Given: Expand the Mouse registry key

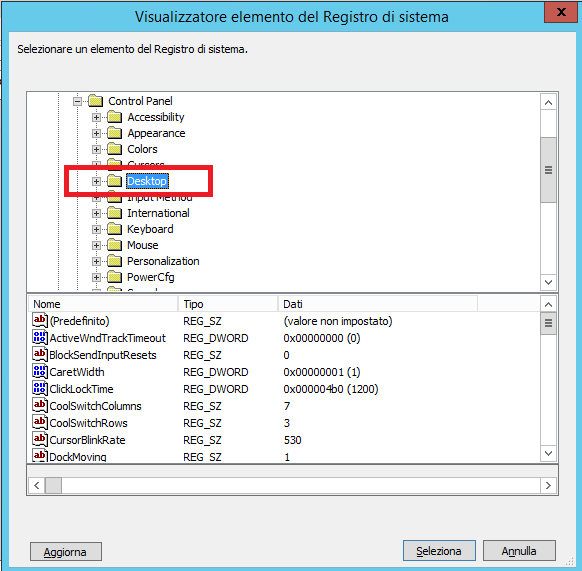Looking at the screenshot, I should tap(96, 245).
